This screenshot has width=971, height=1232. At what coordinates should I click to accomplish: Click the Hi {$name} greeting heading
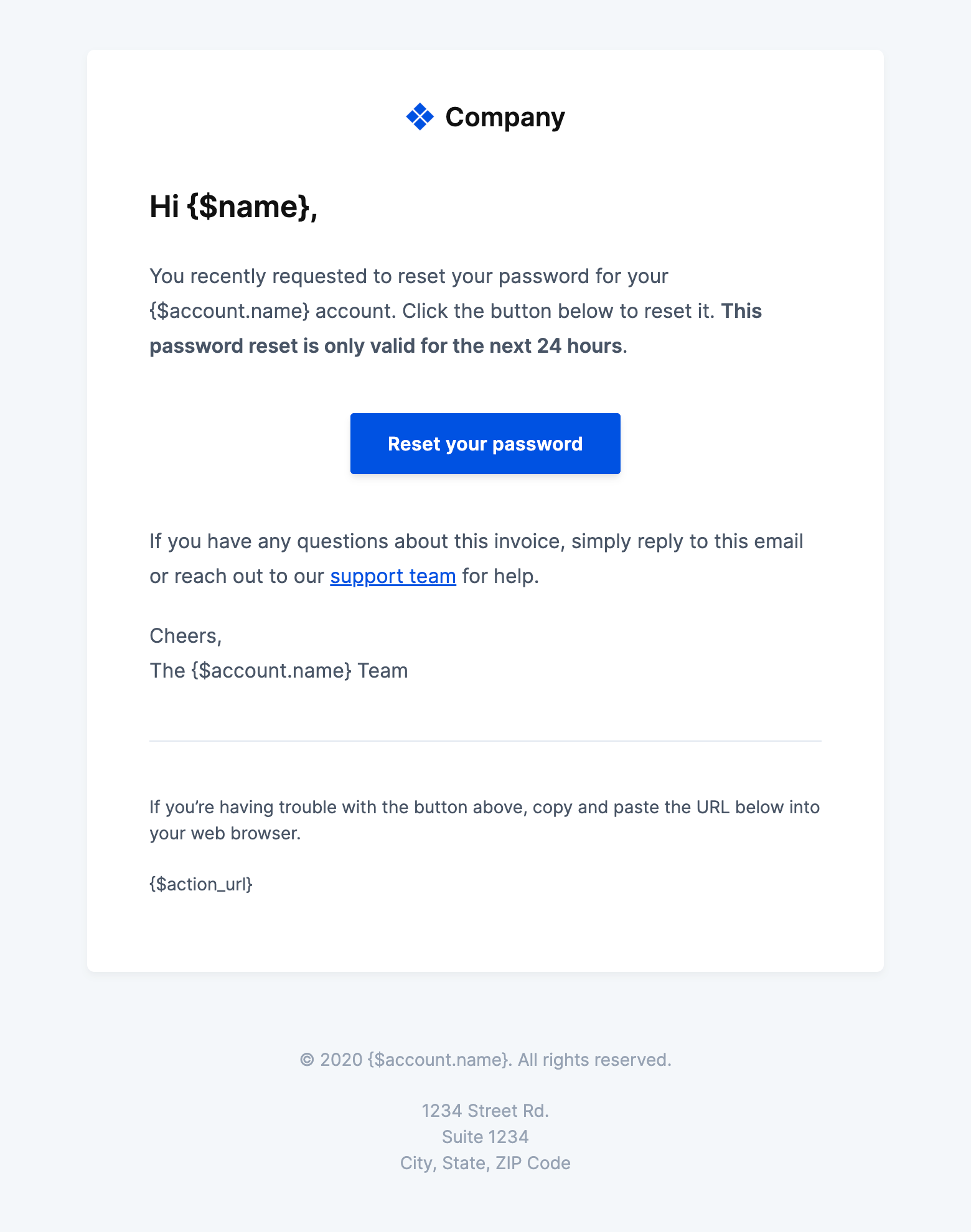coord(233,207)
